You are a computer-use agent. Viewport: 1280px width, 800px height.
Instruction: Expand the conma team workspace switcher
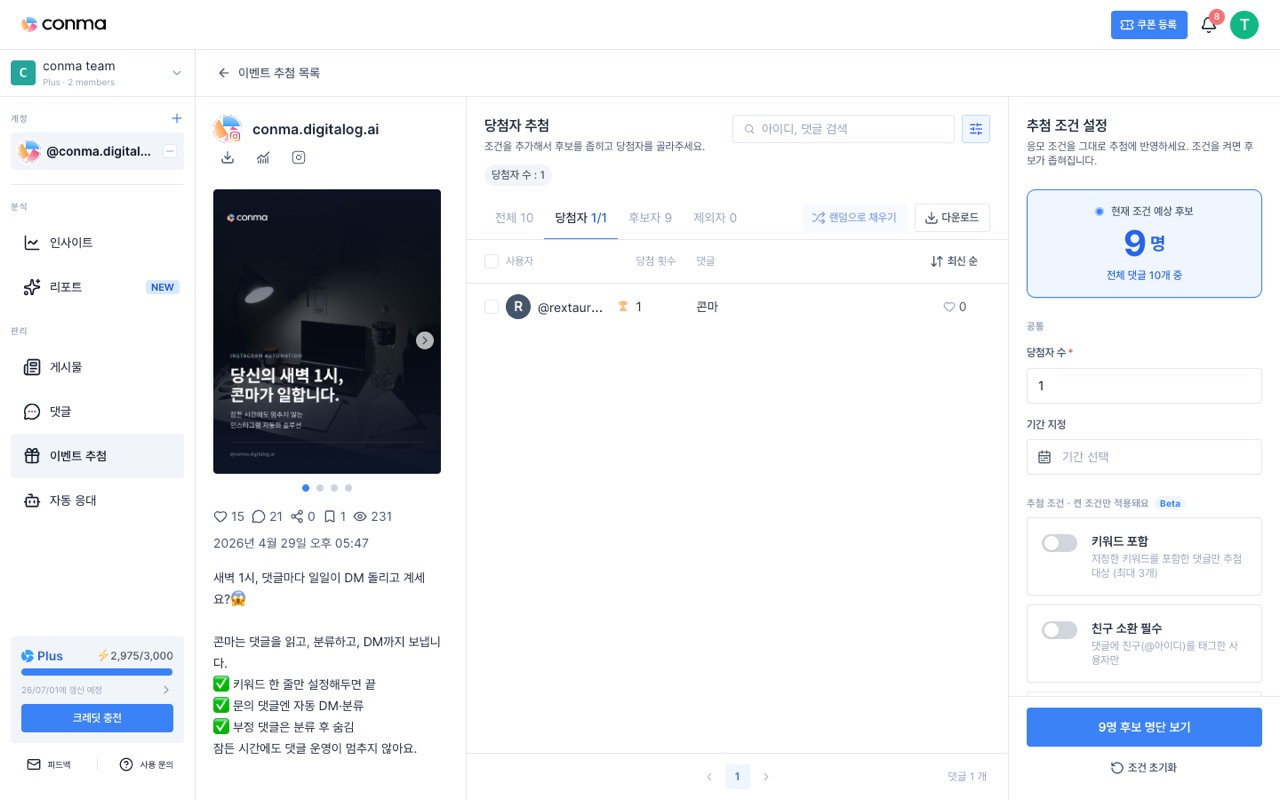click(x=97, y=73)
